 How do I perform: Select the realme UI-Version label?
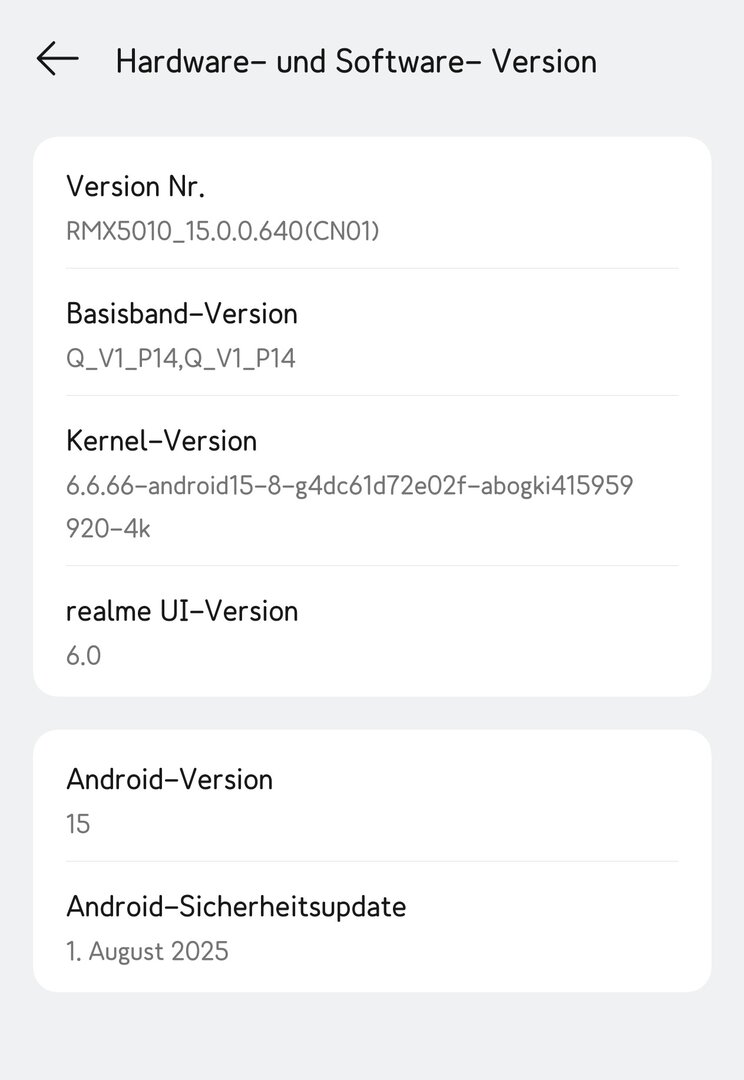tap(181, 610)
